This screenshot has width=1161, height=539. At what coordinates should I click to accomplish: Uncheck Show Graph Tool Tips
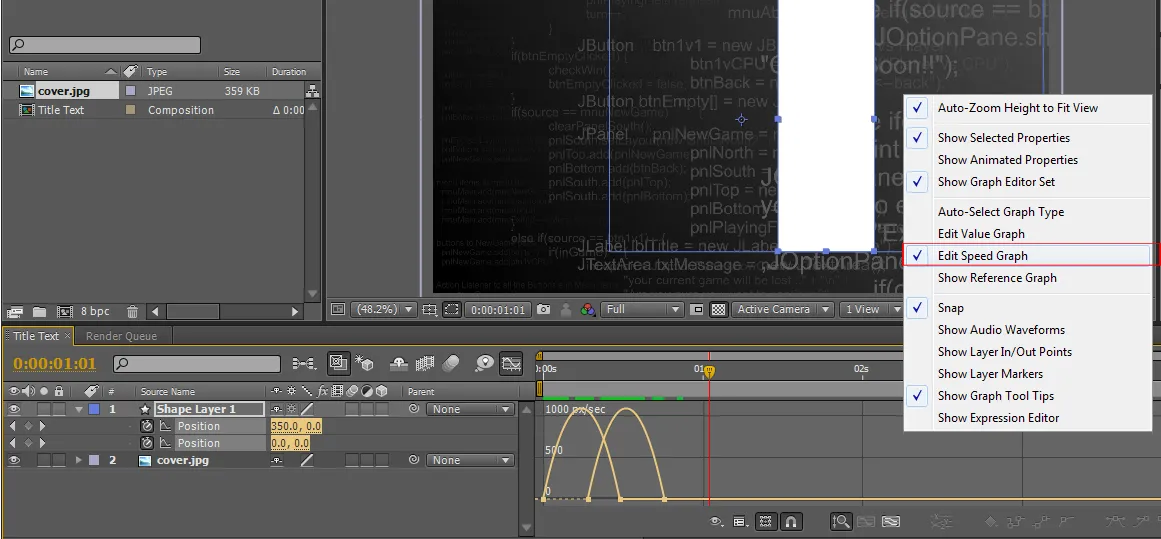[995, 395]
